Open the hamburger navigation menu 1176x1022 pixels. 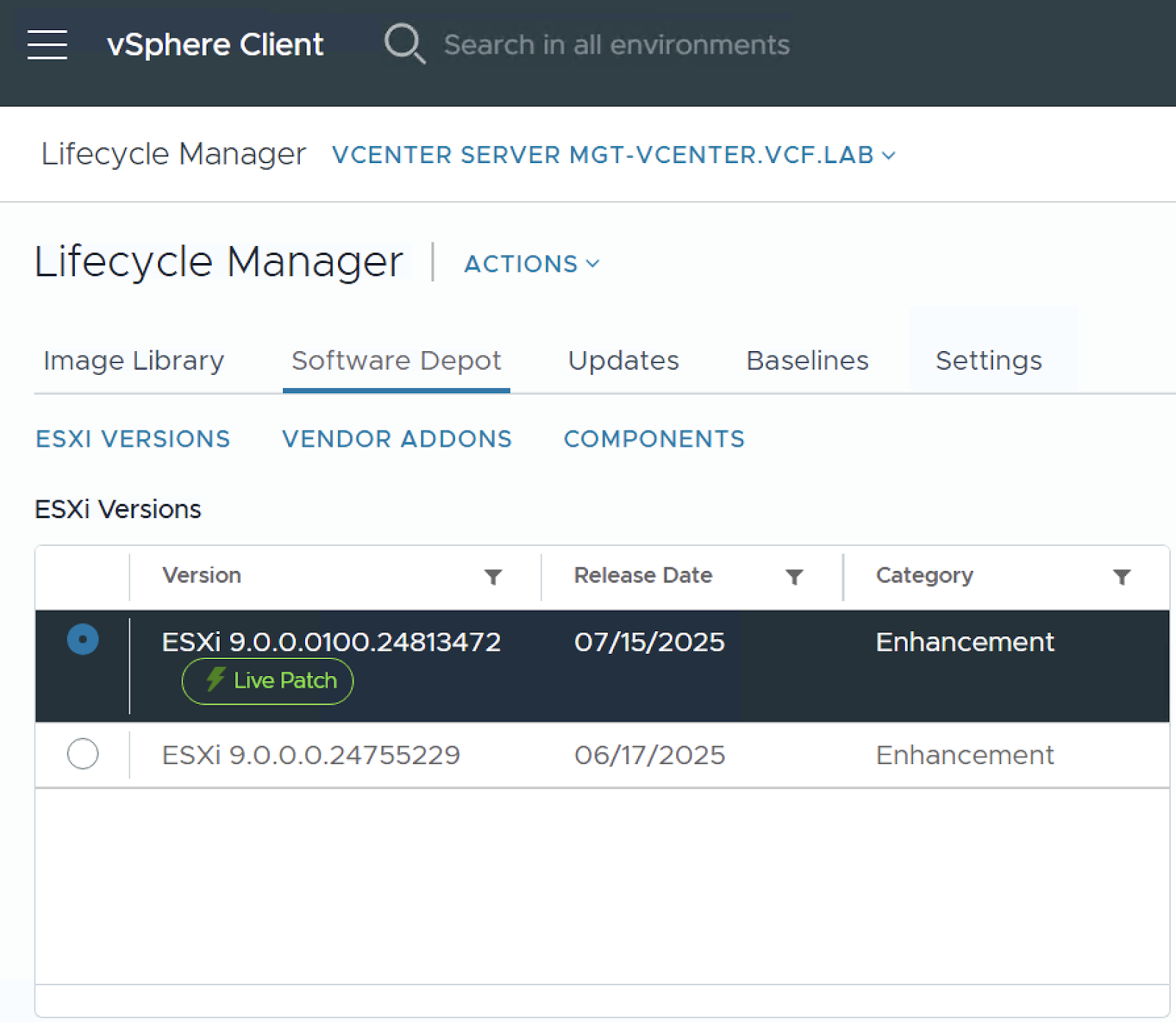pos(47,45)
